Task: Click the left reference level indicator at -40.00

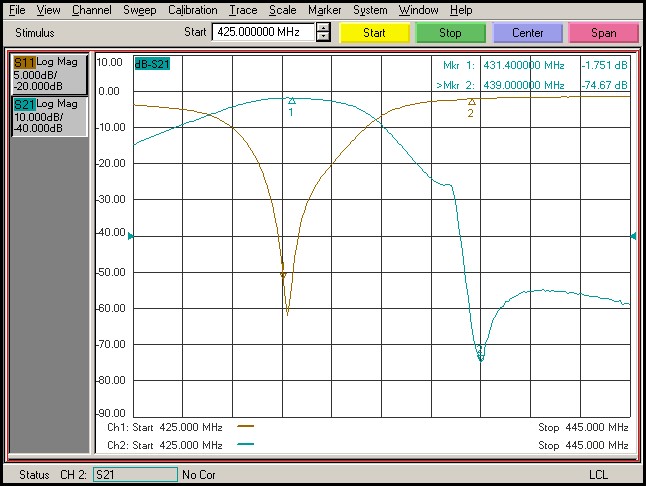Action: [131, 236]
